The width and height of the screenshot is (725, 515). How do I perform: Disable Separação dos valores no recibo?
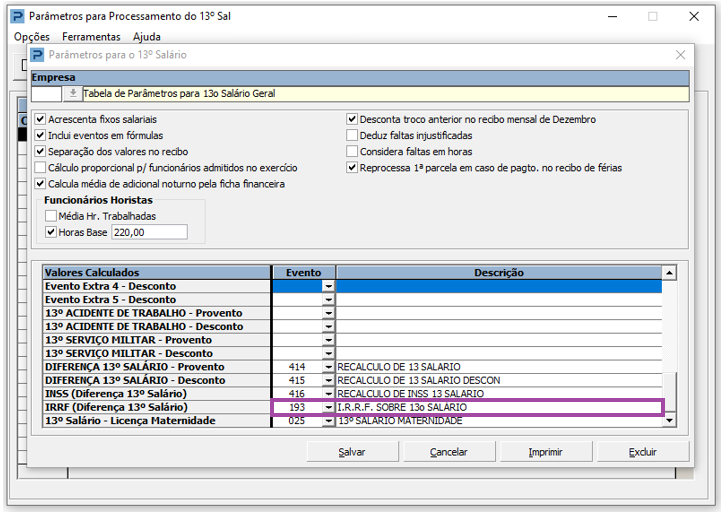tap(40, 152)
